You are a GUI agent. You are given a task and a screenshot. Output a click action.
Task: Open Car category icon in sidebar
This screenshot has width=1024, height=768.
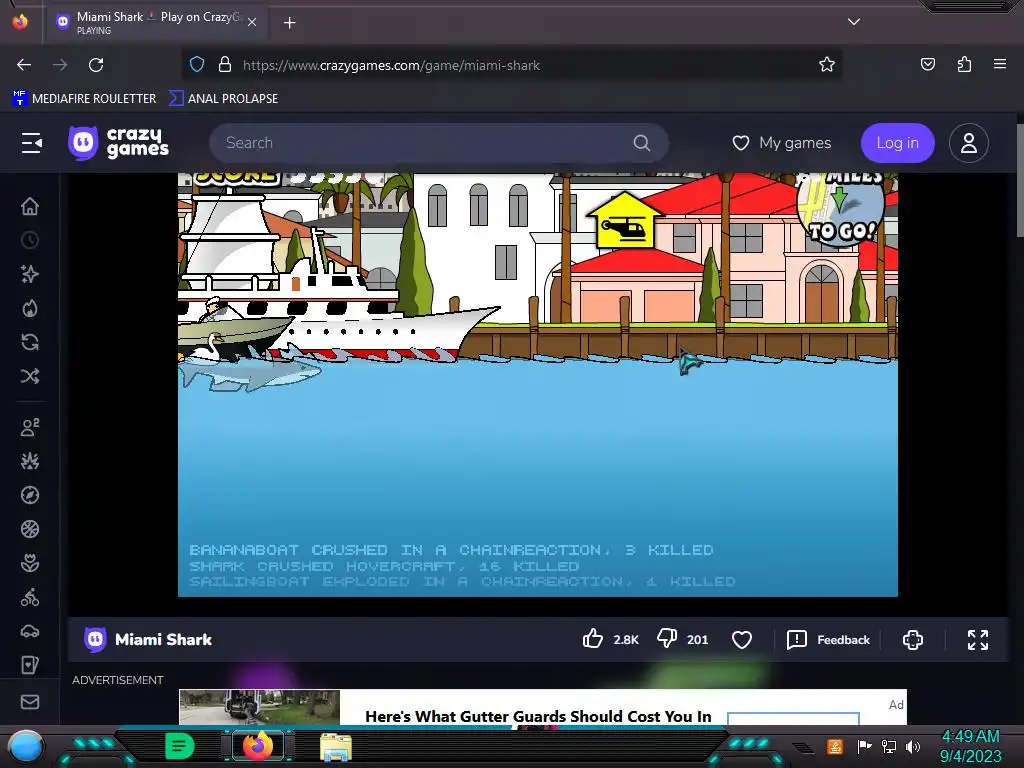(30, 631)
